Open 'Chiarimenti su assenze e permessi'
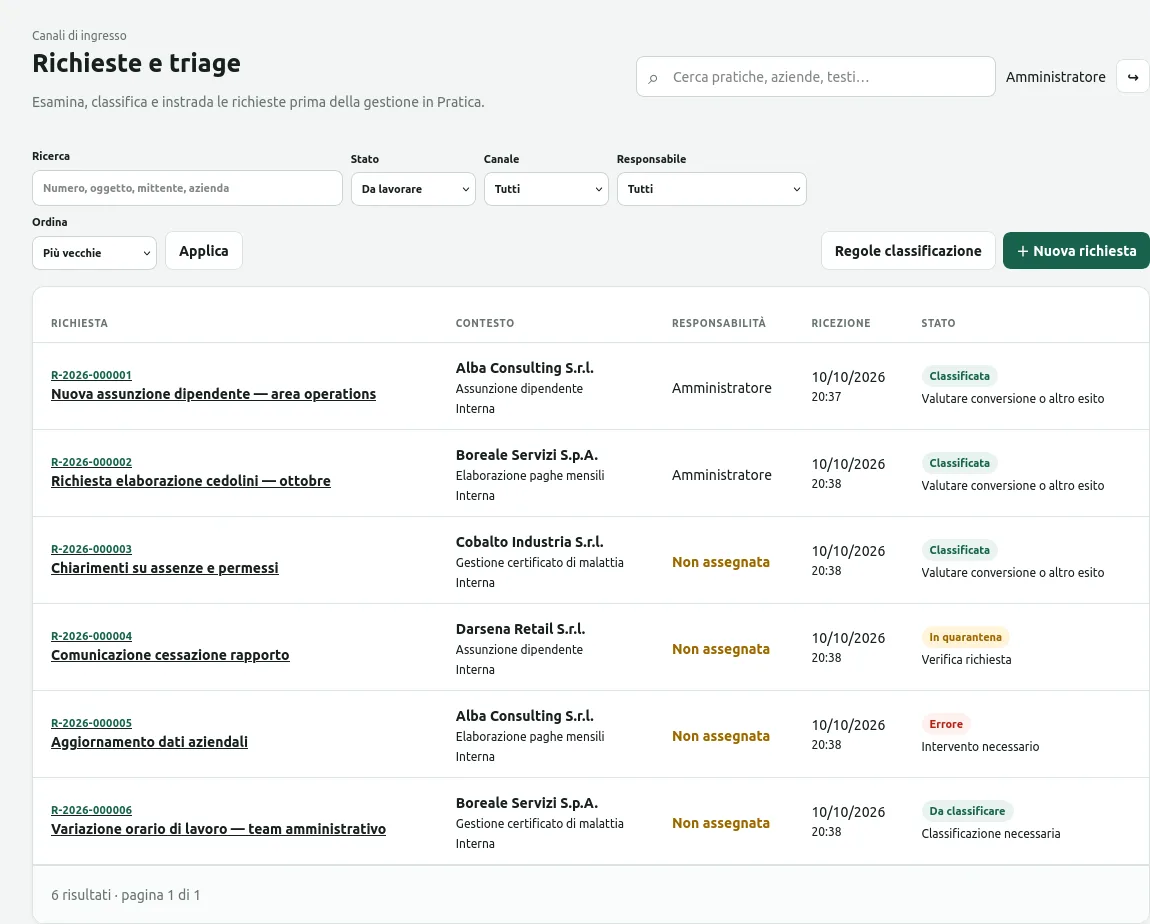This screenshot has height=924, width=1150. click(x=165, y=568)
